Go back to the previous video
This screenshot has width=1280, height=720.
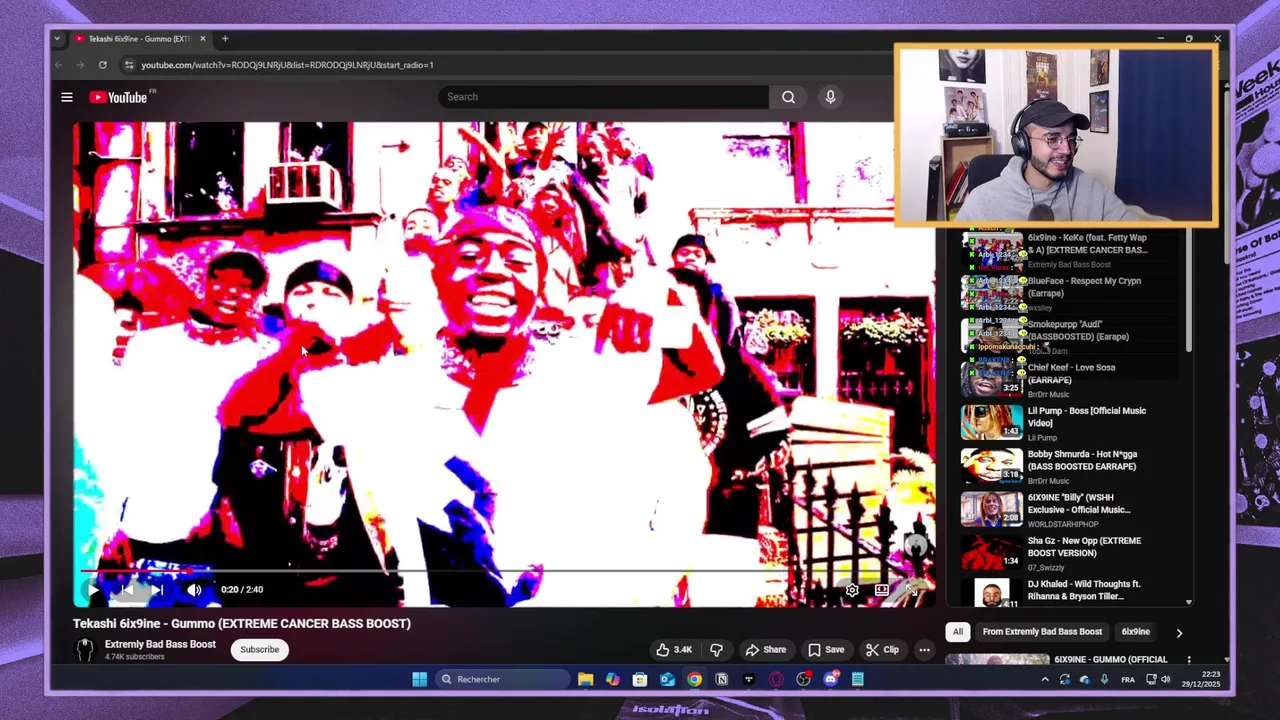point(125,590)
